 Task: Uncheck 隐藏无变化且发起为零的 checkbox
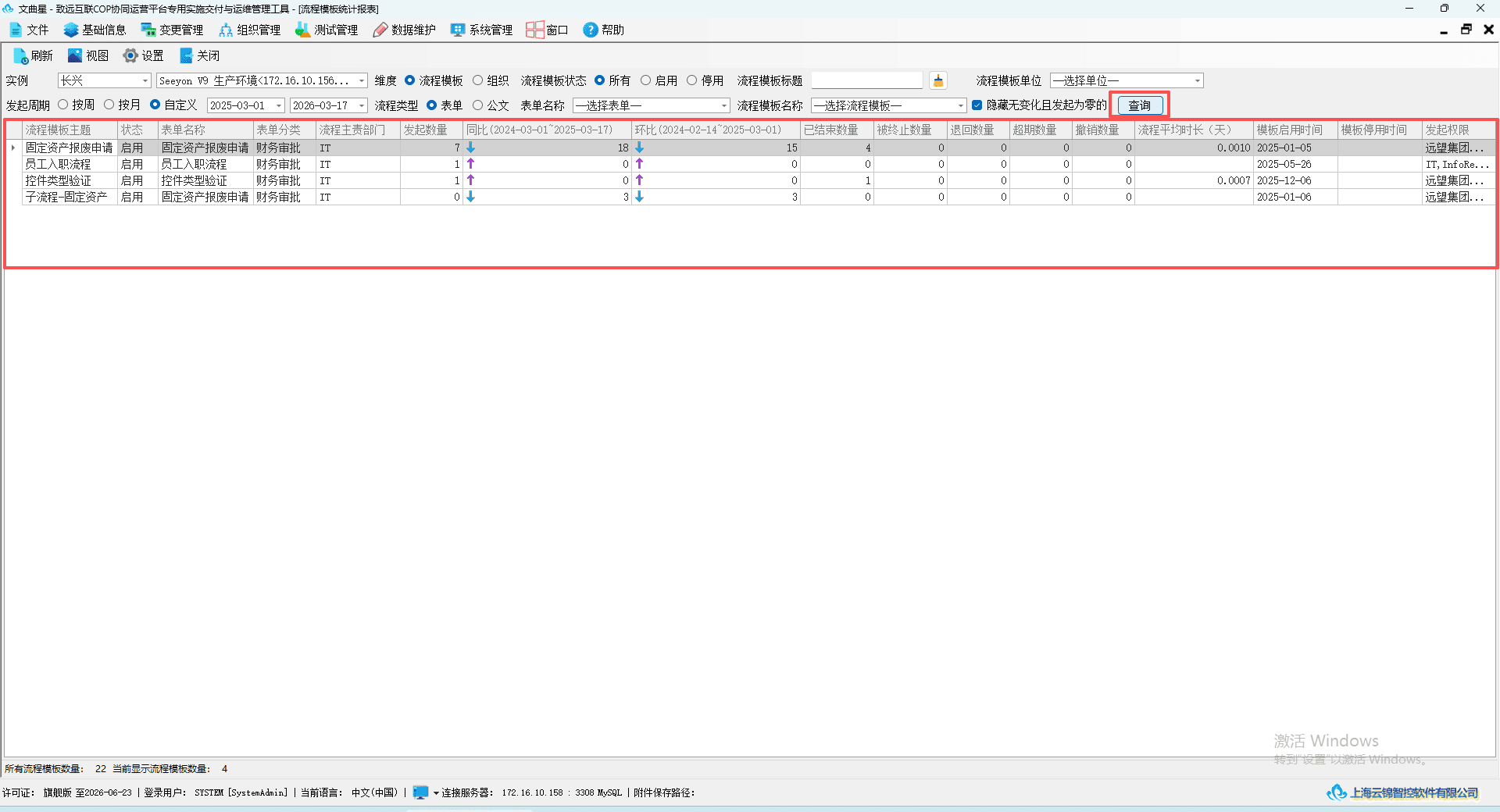[977, 105]
